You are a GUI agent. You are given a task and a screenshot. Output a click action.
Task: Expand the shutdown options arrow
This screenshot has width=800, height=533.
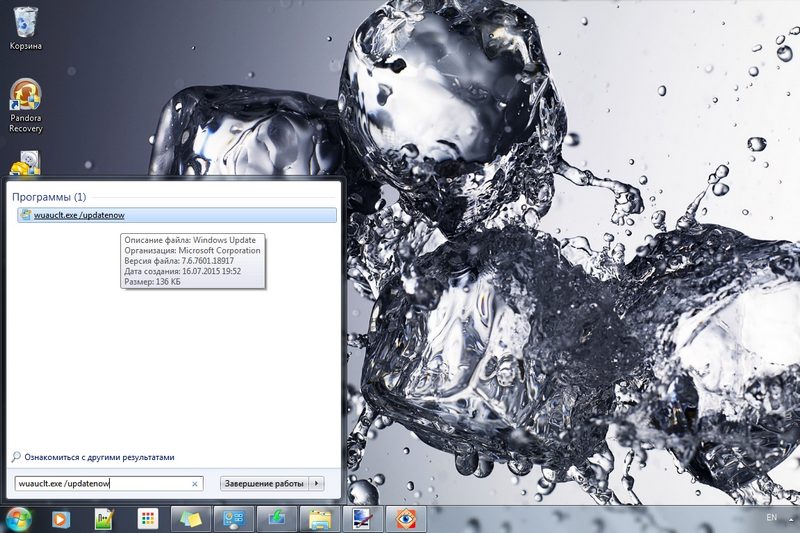click(x=317, y=483)
